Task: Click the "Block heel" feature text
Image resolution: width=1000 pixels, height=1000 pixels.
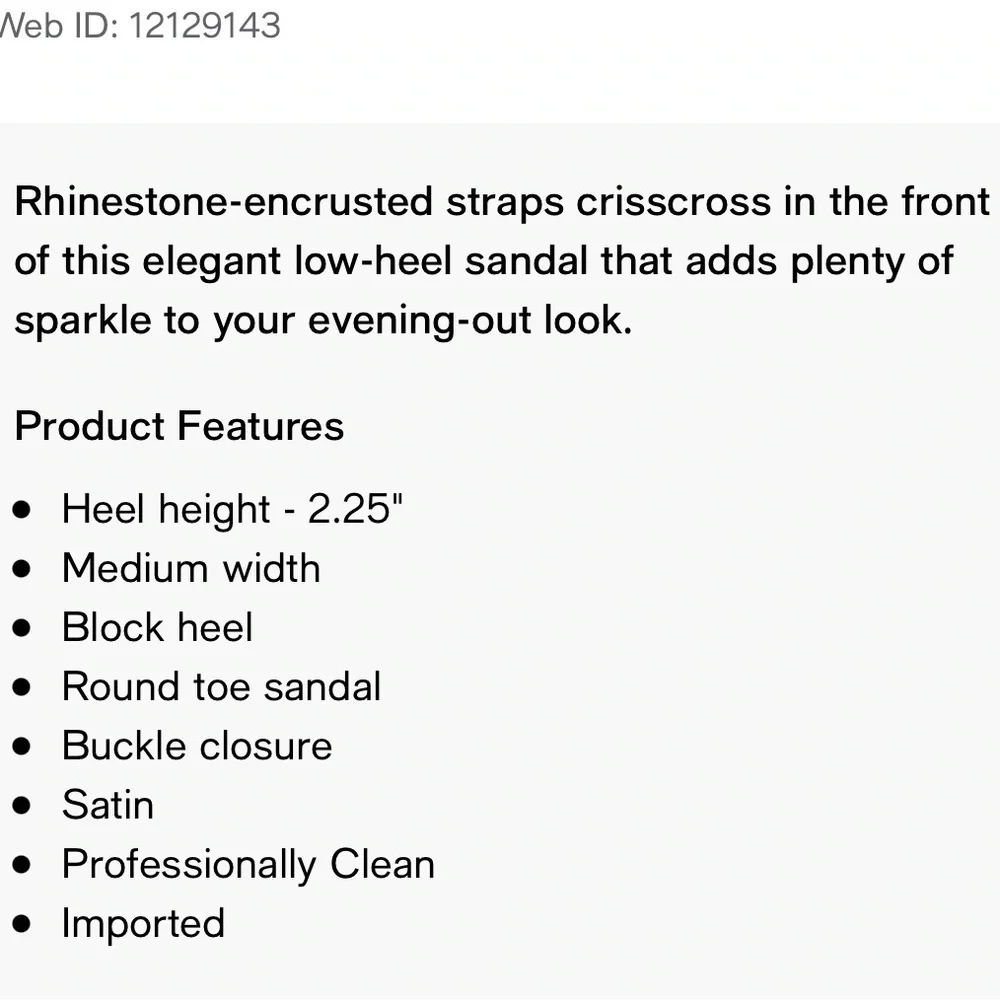Action: point(157,627)
